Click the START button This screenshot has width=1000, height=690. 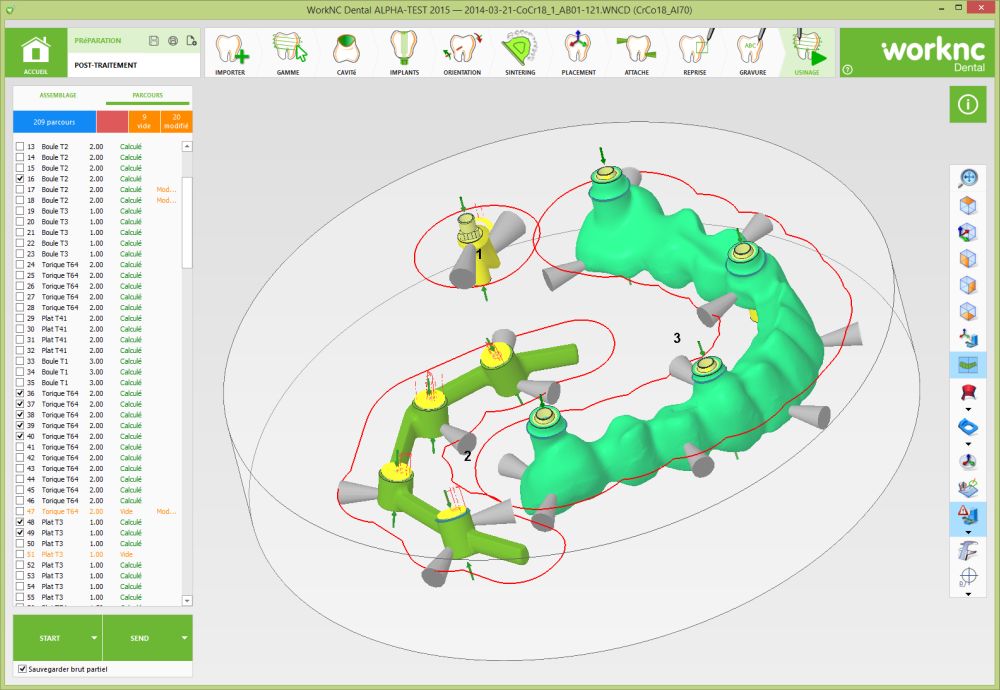pos(50,638)
